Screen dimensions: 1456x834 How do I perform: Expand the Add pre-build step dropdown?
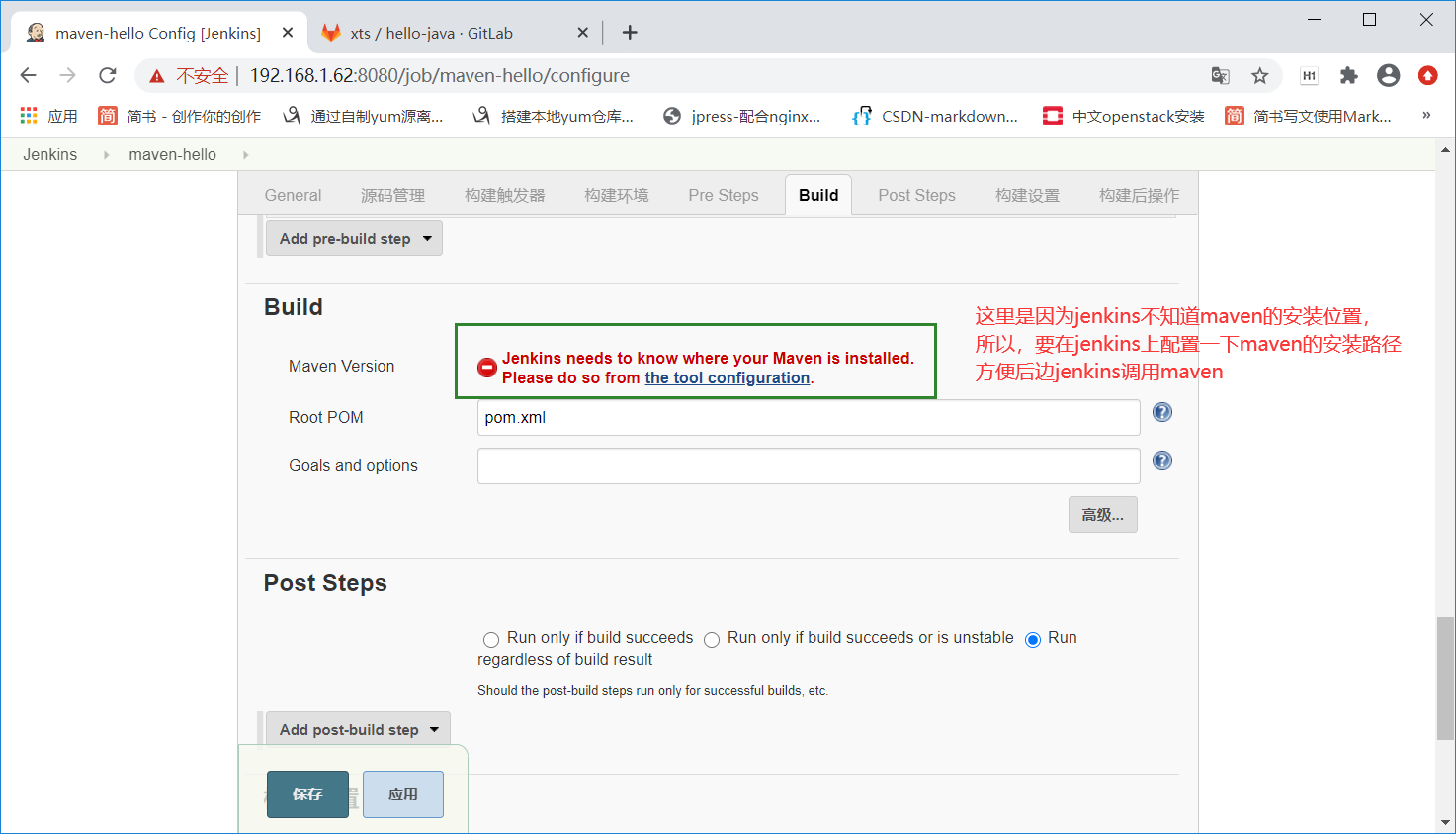[x=354, y=238]
